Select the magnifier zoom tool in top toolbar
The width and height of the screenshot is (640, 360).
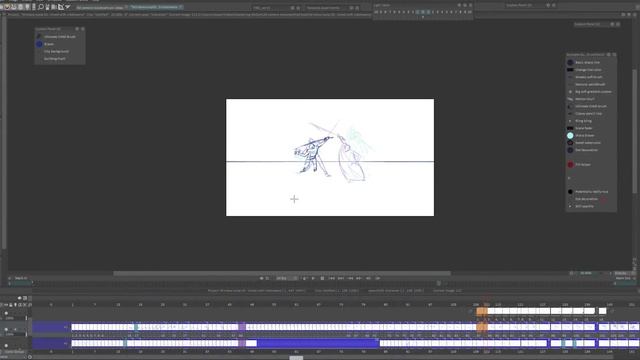pos(41,7)
